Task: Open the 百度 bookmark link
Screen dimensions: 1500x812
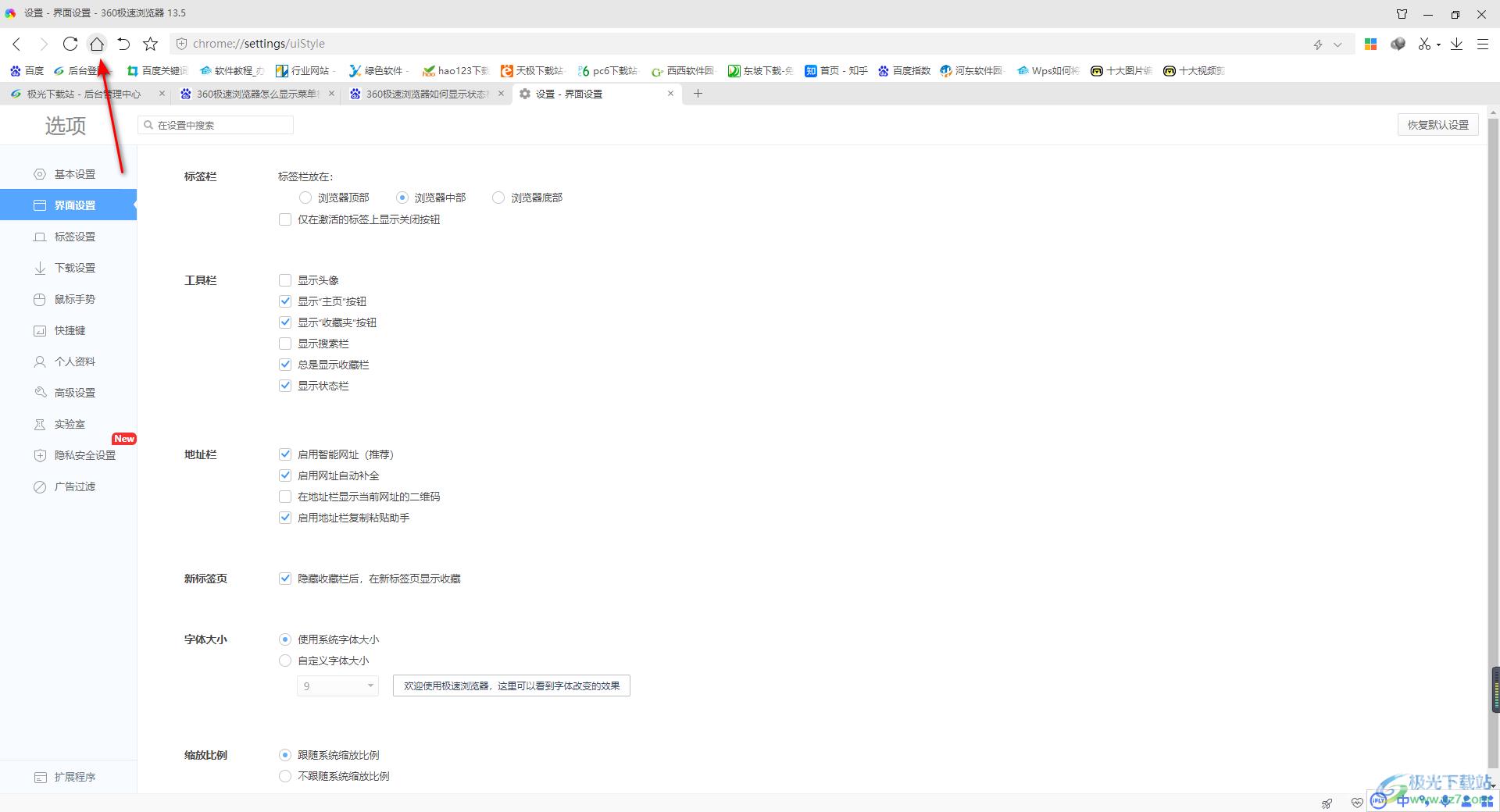Action: pyautogui.click(x=27, y=70)
